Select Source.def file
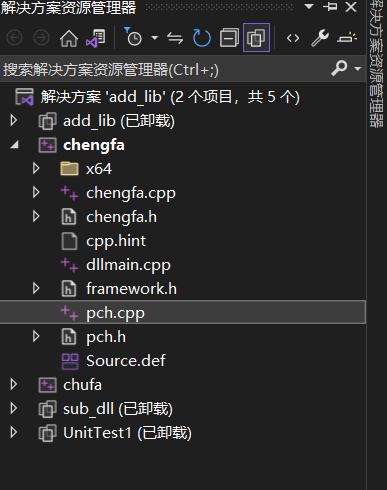 126,361
